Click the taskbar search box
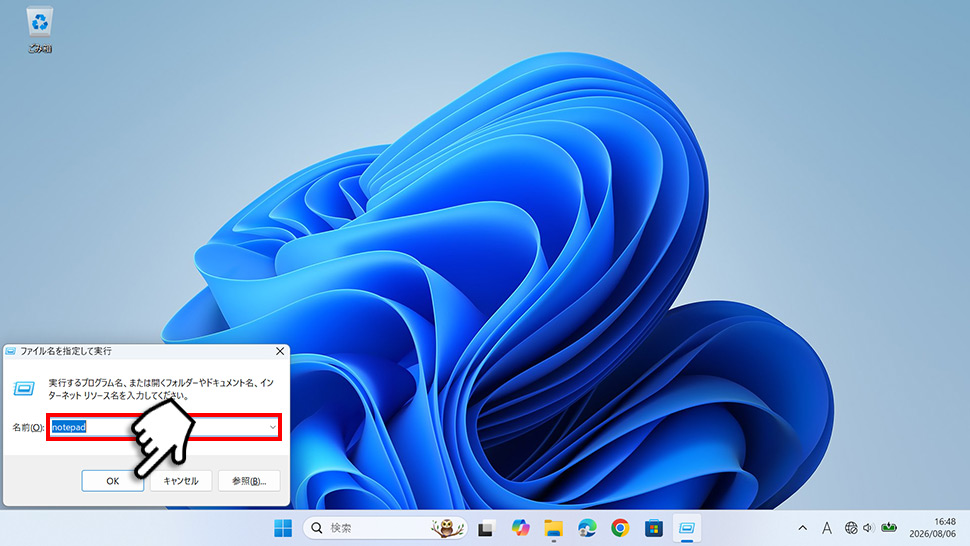The image size is (970, 546). pos(385,528)
